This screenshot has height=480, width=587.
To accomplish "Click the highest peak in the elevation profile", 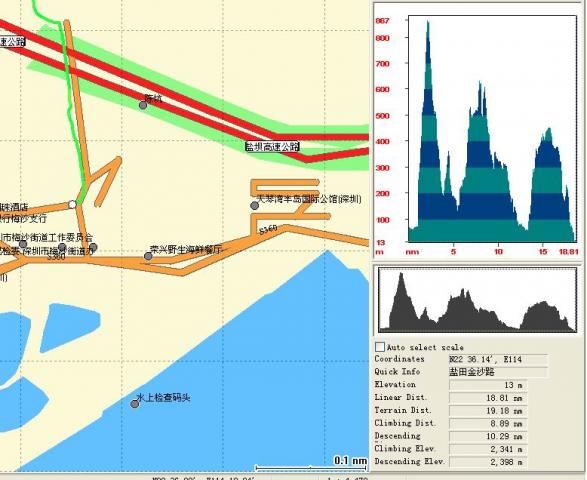I will 428,23.
